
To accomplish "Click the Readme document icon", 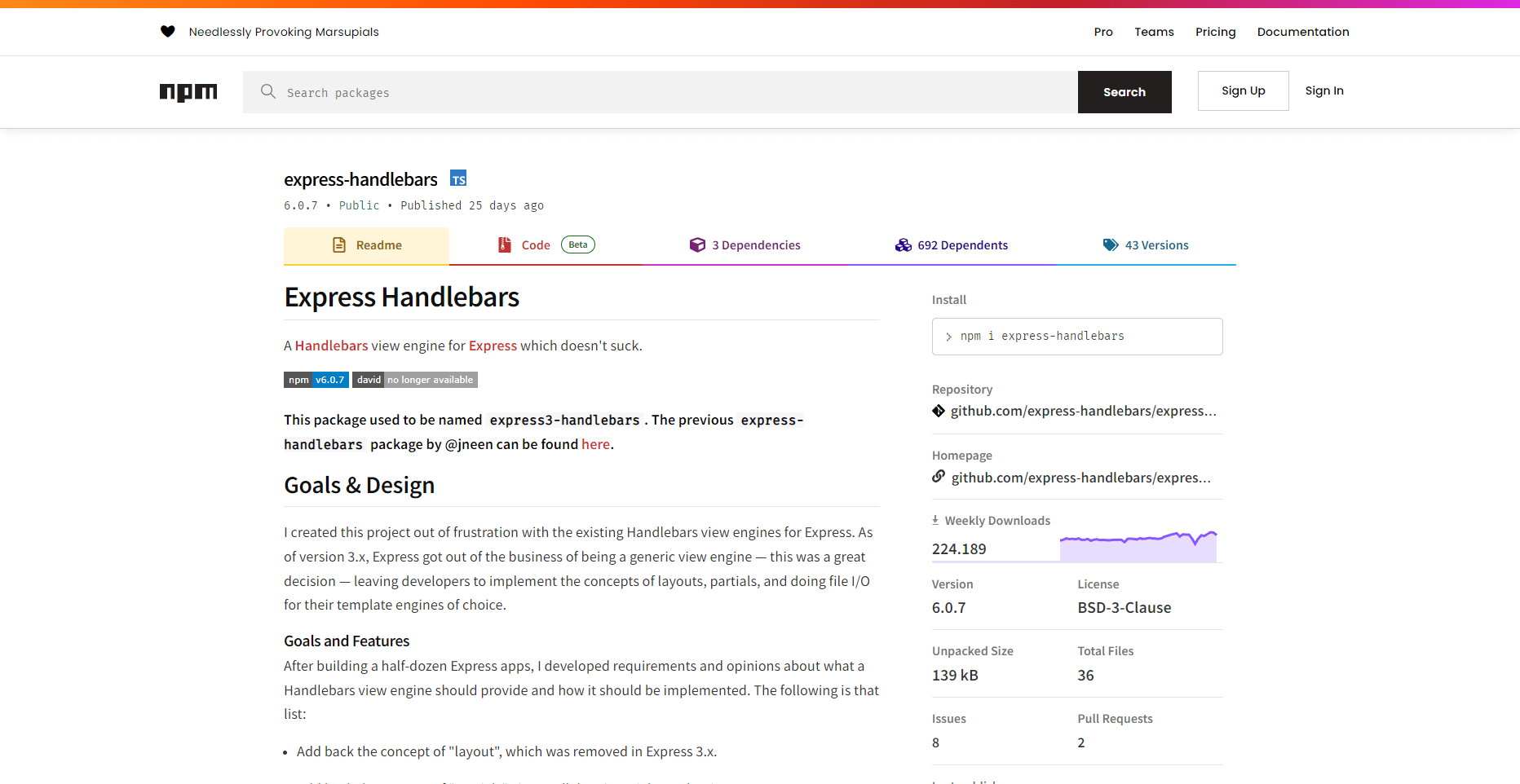I will coord(339,245).
